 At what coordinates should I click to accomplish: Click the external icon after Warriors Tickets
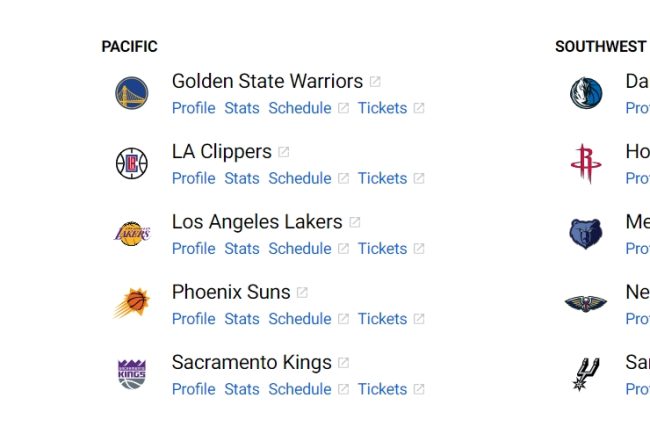click(419, 108)
